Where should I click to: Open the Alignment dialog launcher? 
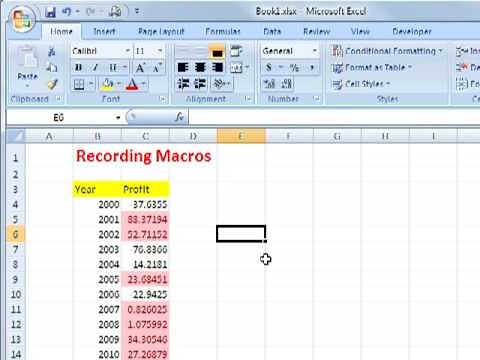(248, 99)
